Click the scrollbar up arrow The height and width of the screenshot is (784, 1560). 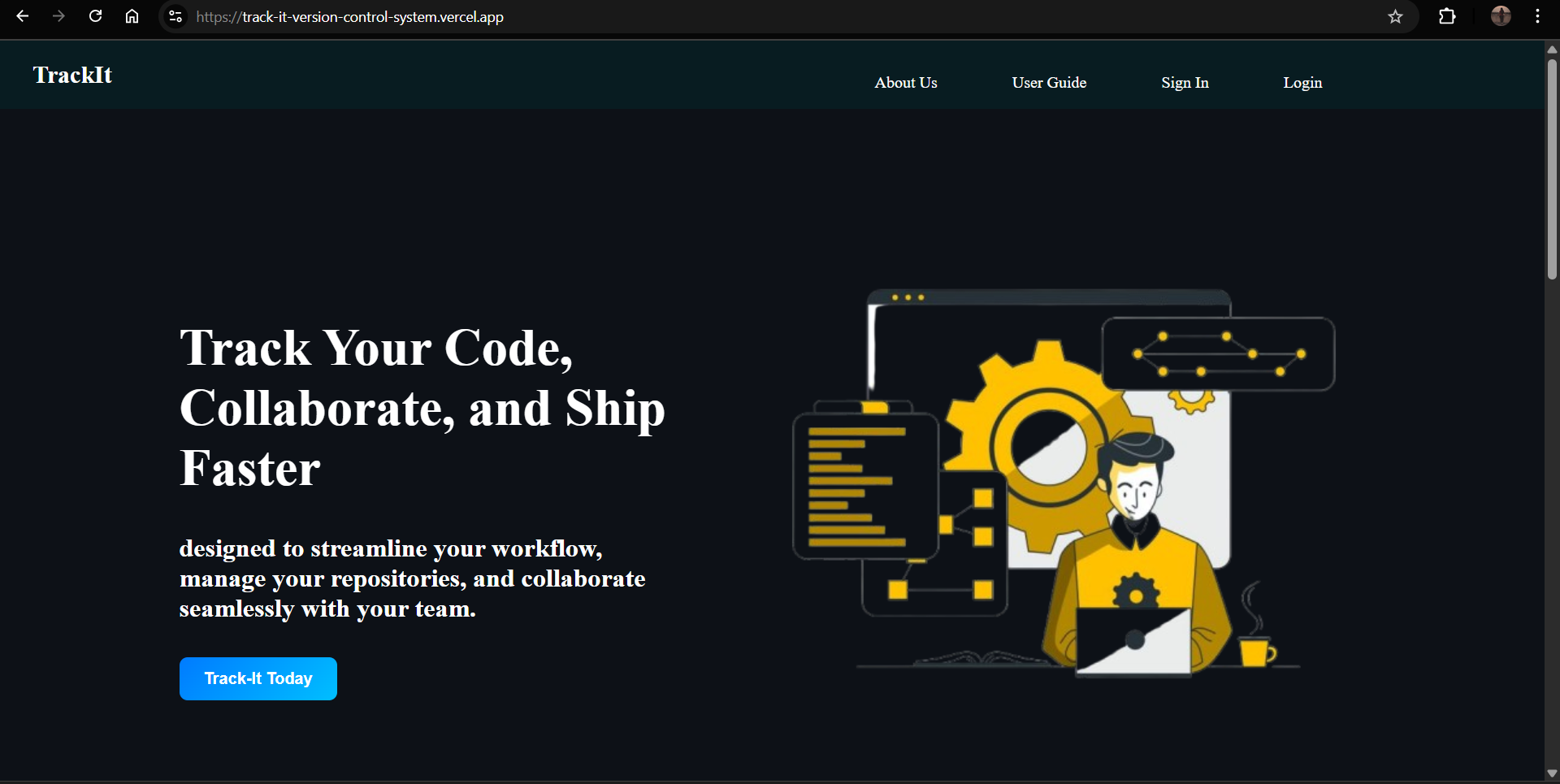[x=1552, y=50]
